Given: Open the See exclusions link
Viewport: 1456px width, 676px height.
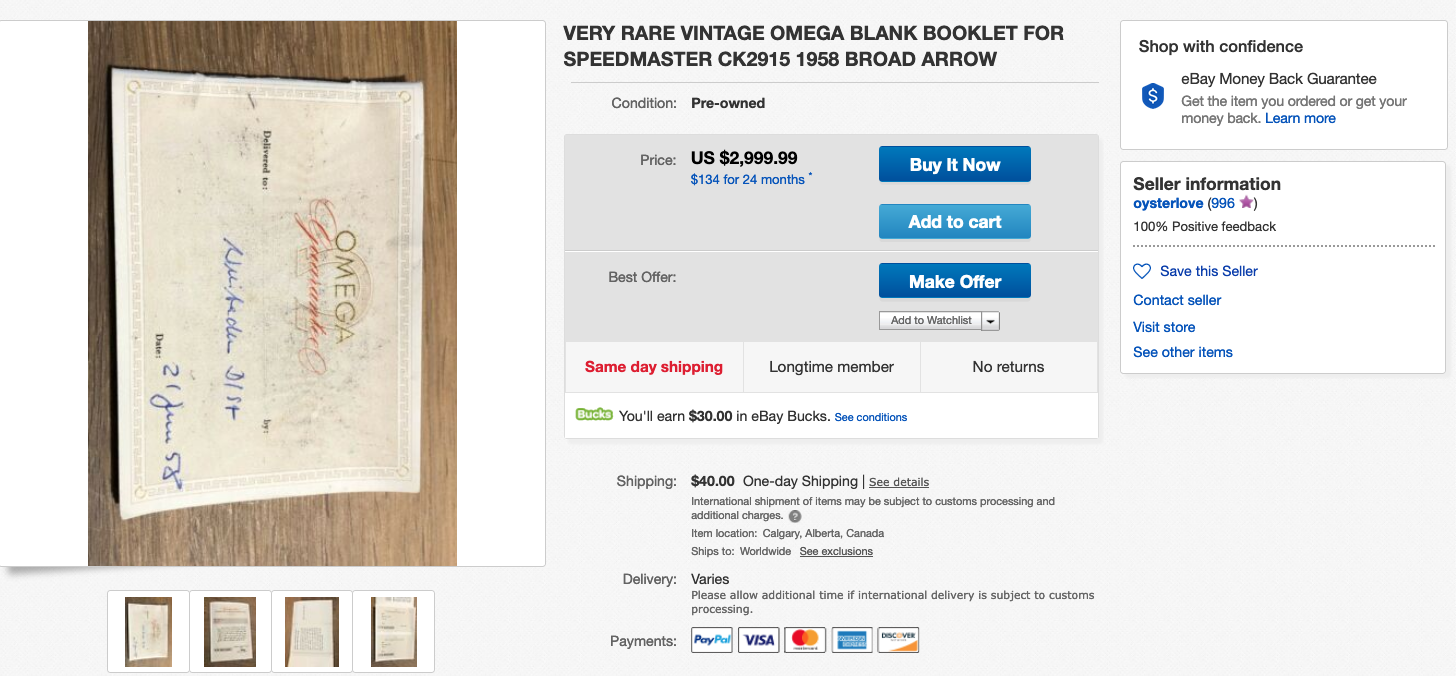Looking at the screenshot, I should [836, 552].
